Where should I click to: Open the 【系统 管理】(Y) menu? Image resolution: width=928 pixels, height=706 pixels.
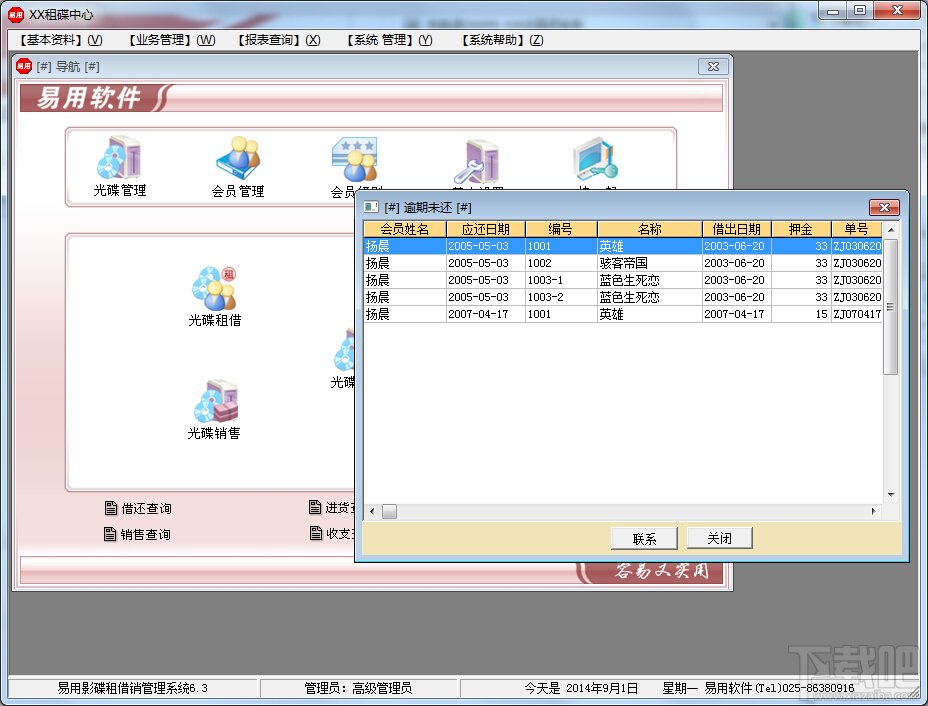388,40
